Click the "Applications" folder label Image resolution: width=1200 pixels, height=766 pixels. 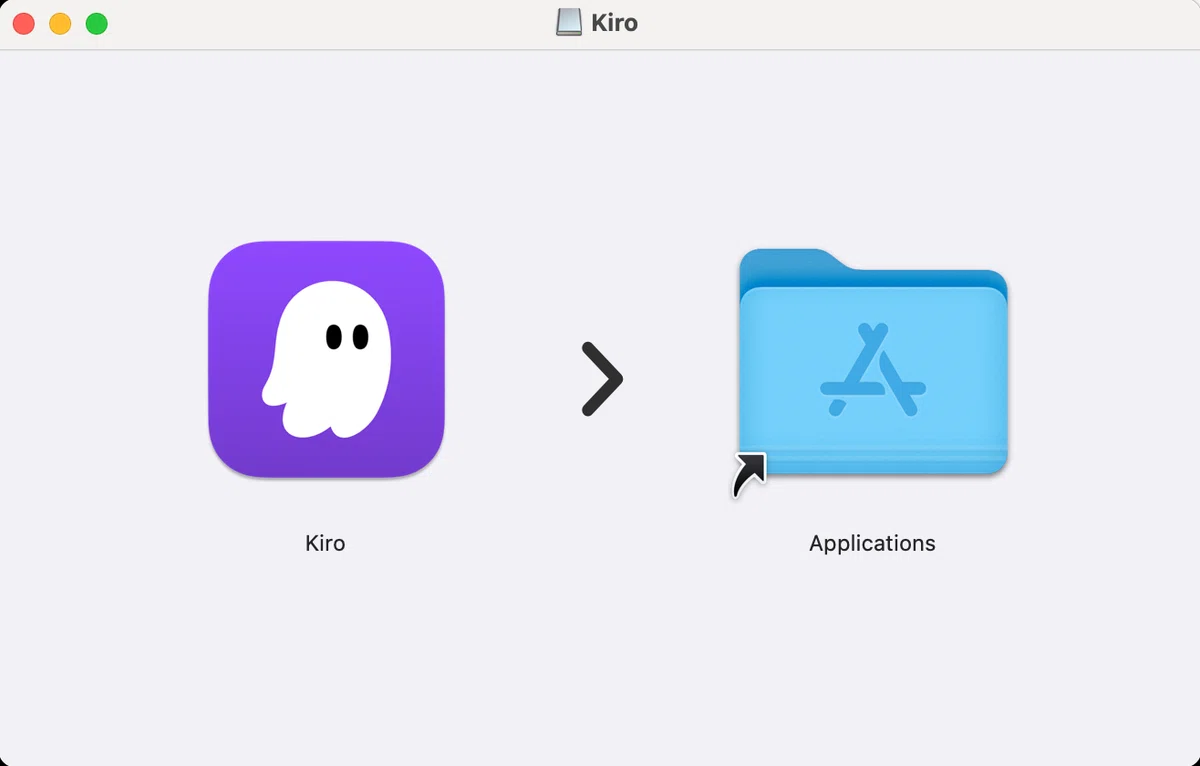tap(872, 544)
